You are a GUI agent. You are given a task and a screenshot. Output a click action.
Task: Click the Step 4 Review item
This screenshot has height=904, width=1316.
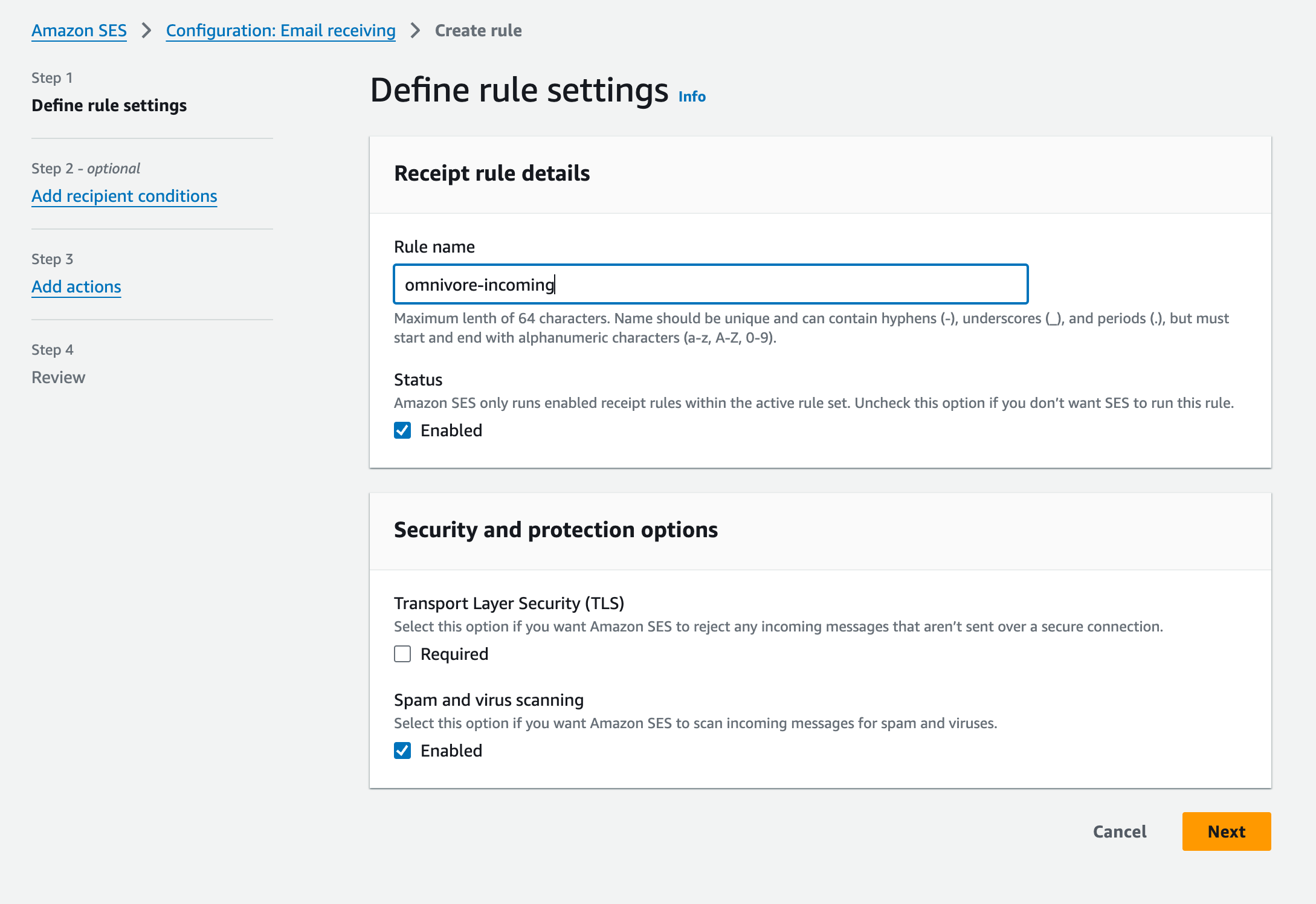point(58,377)
